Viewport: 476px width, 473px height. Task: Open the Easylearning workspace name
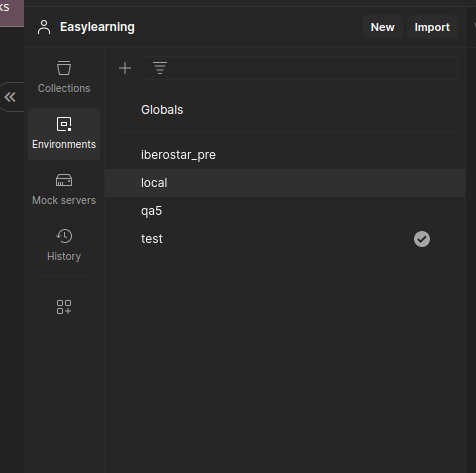(x=97, y=27)
